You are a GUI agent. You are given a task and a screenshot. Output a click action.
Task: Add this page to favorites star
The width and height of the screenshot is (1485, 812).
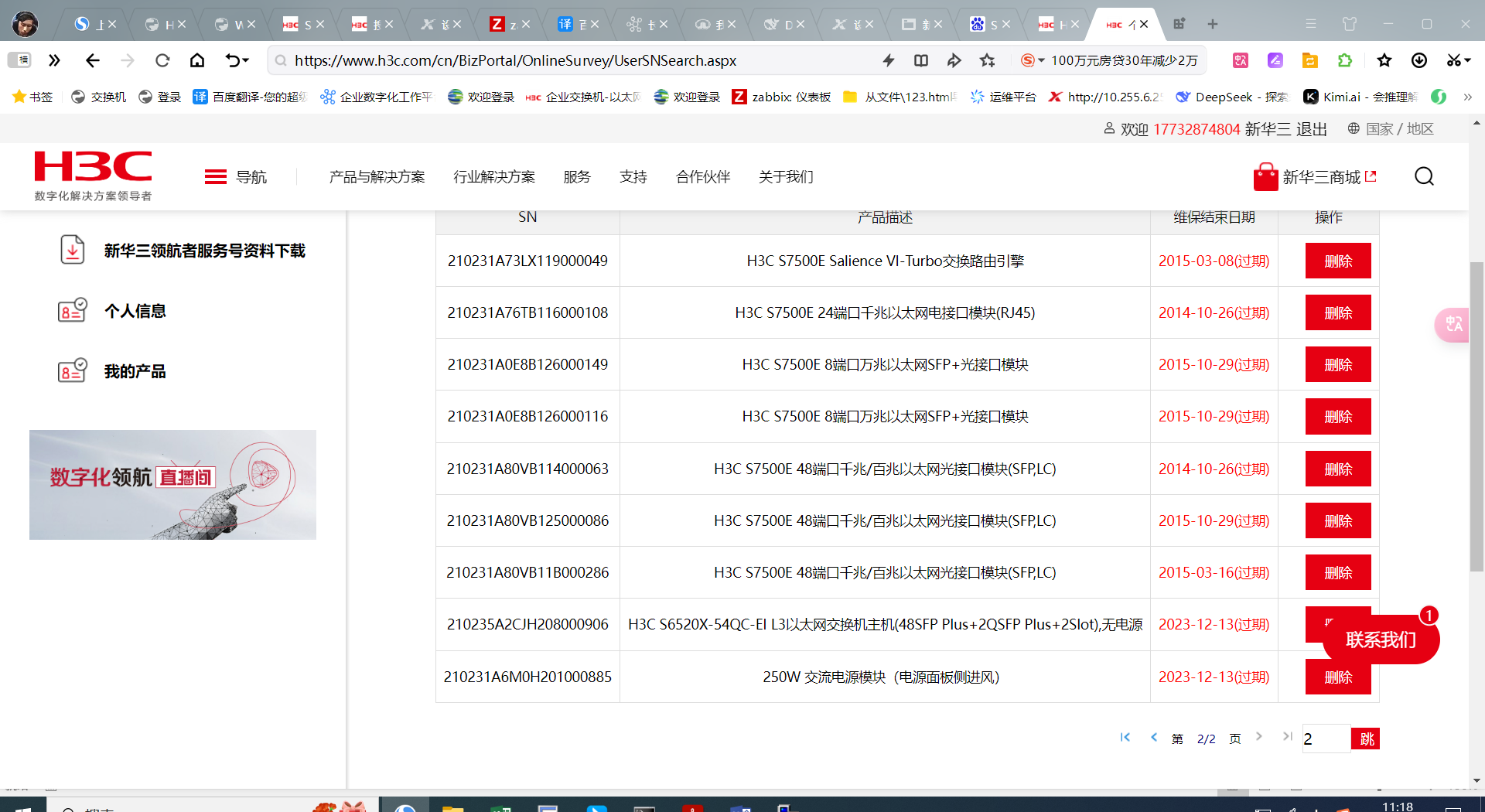(x=988, y=60)
